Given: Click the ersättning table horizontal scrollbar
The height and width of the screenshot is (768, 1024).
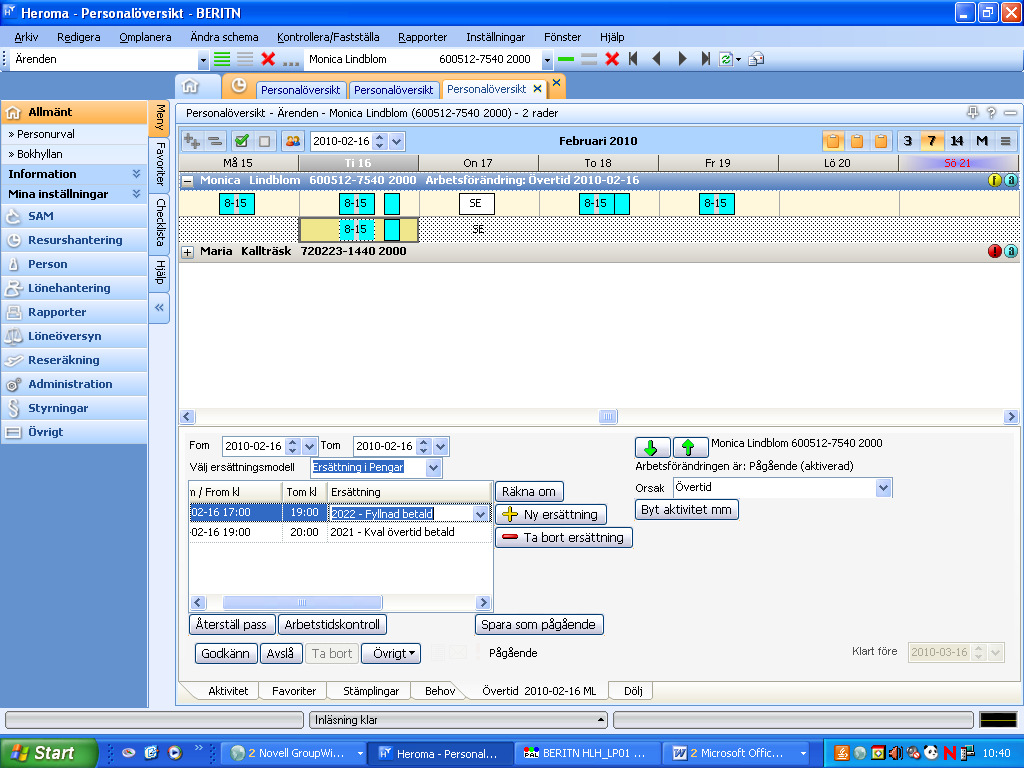Looking at the screenshot, I should [302, 602].
